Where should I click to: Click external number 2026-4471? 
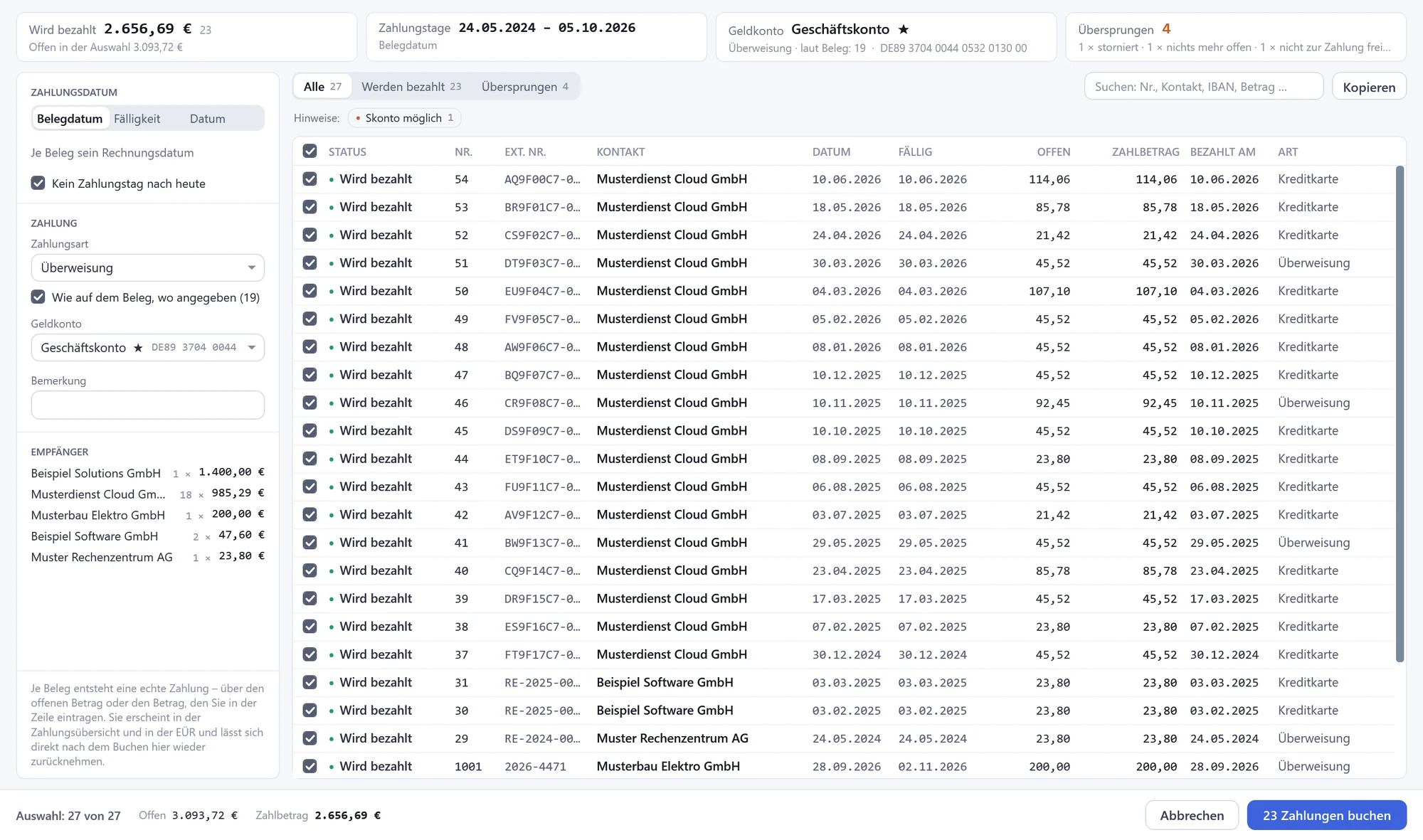click(x=535, y=767)
